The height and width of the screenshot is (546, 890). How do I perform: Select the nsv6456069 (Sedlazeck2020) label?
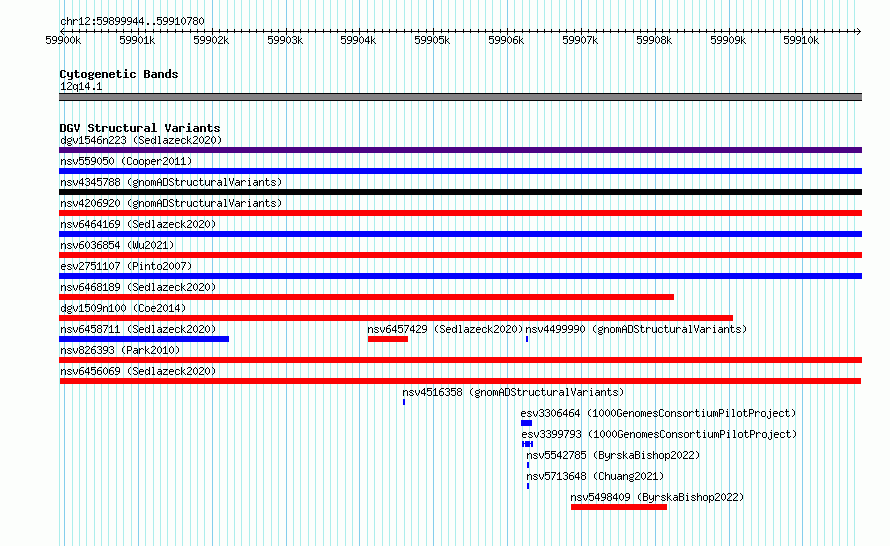pos(138,371)
